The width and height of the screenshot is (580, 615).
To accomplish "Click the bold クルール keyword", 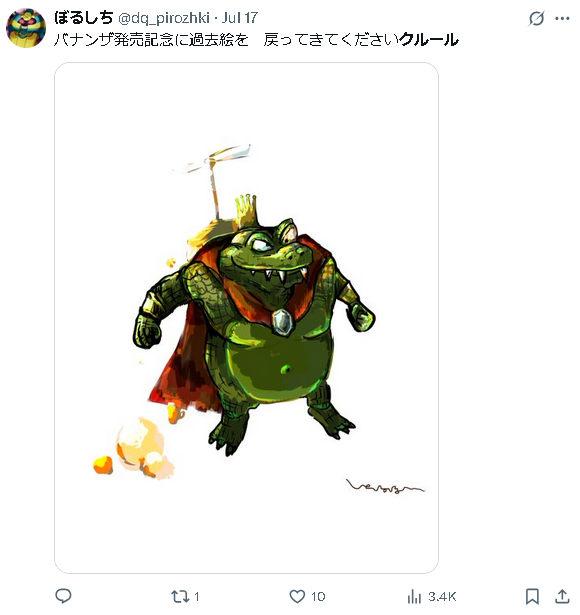I will pos(429,40).
